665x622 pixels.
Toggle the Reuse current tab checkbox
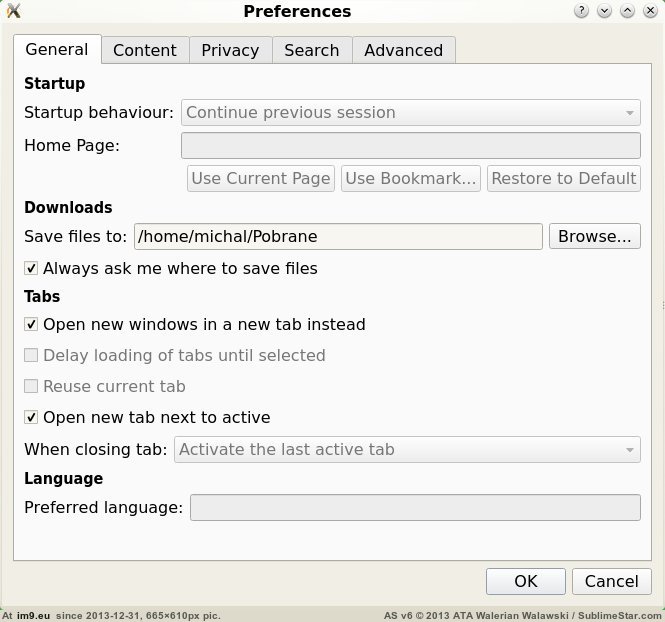pos(32,386)
